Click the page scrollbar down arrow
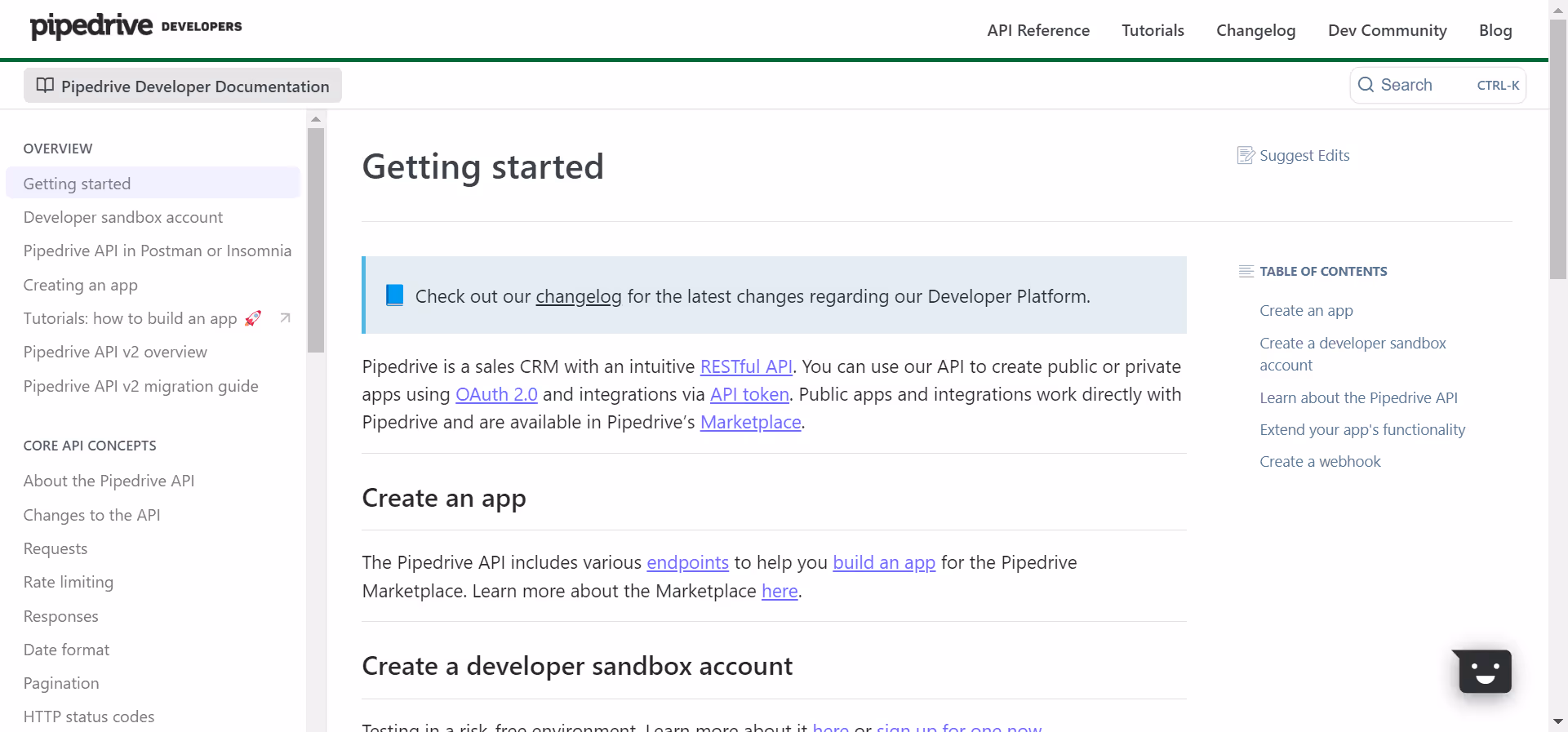Viewport: 1568px width, 732px height. tap(1558, 722)
